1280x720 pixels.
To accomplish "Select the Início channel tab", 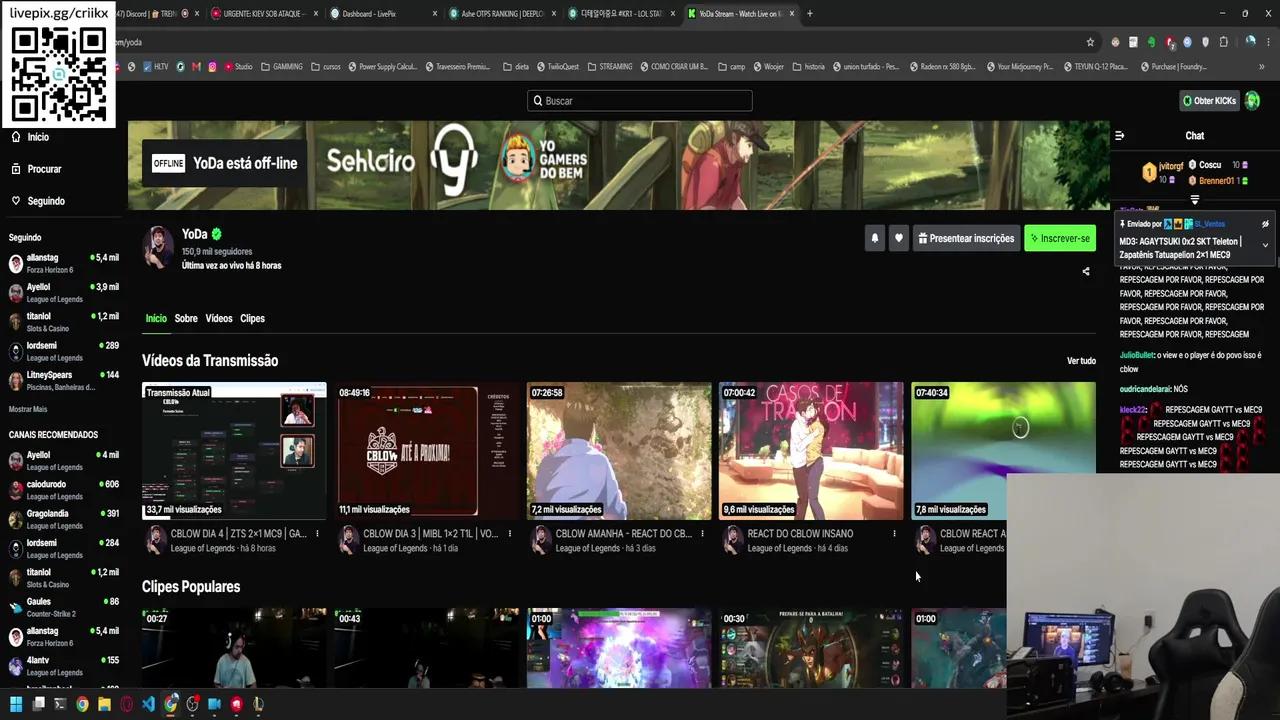I will (156, 318).
